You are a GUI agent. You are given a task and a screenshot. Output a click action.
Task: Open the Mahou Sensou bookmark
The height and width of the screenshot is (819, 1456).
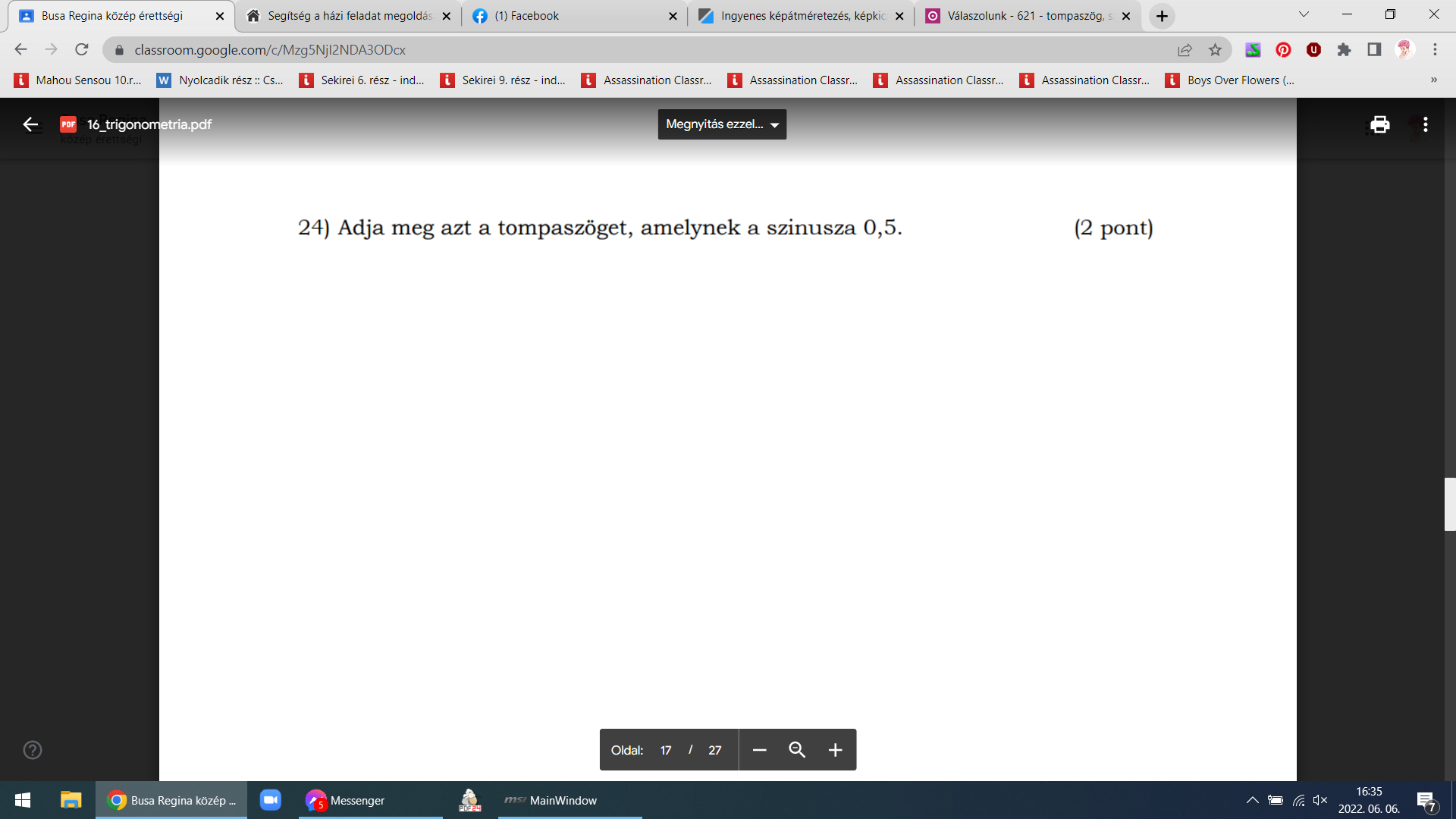click(77, 80)
